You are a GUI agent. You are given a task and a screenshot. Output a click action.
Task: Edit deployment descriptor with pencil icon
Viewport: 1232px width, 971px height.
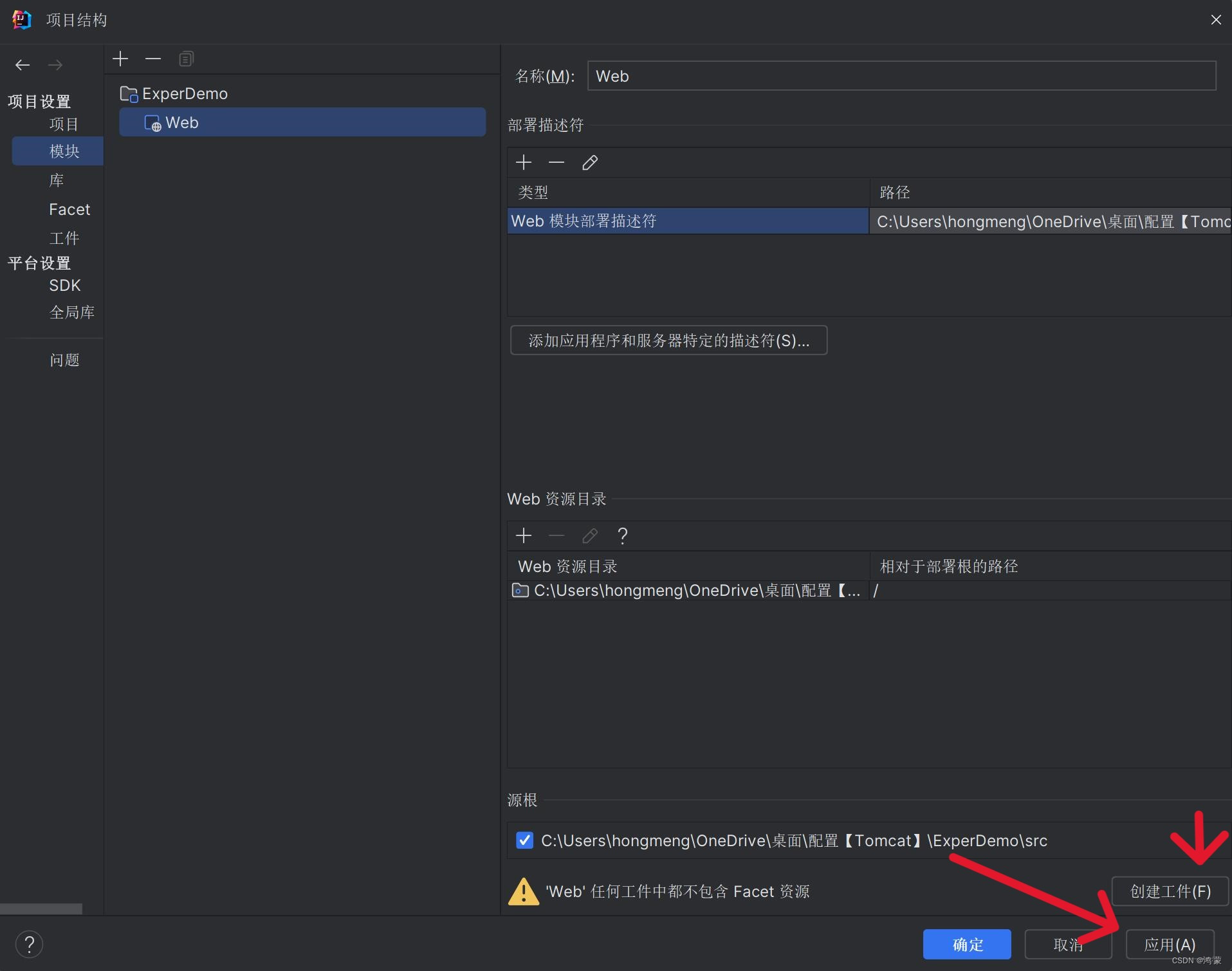tap(589, 163)
